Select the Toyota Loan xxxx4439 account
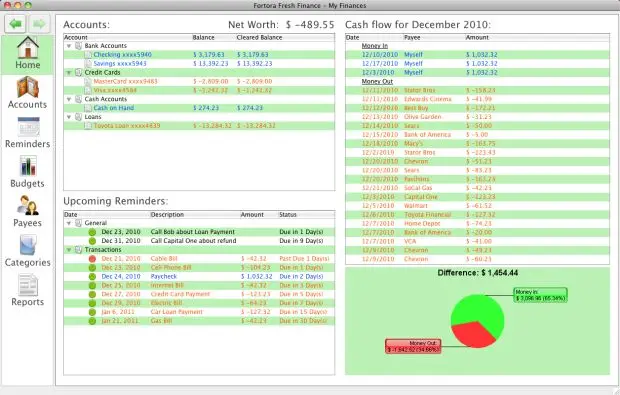This screenshot has width=620, height=395. pos(199,126)
